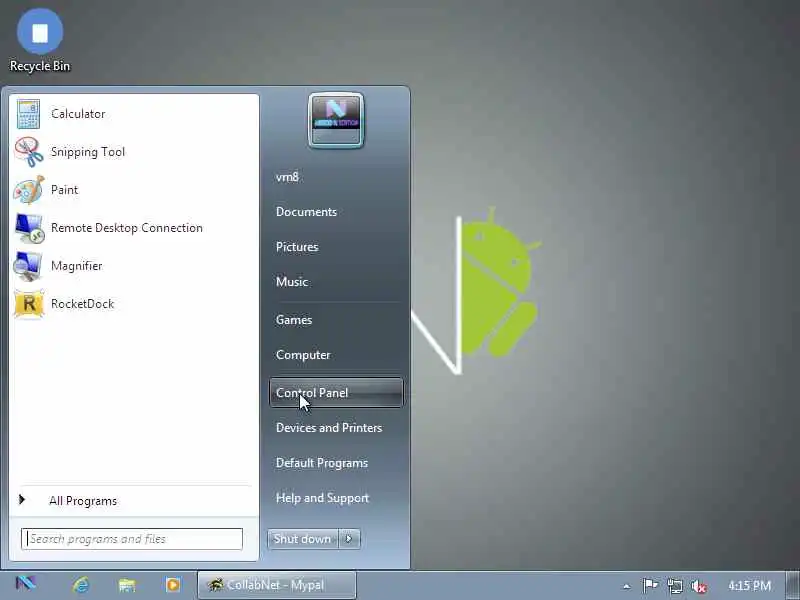Open Action Center flag icon
Screen dimensions: 800x600
click(649, 586)
